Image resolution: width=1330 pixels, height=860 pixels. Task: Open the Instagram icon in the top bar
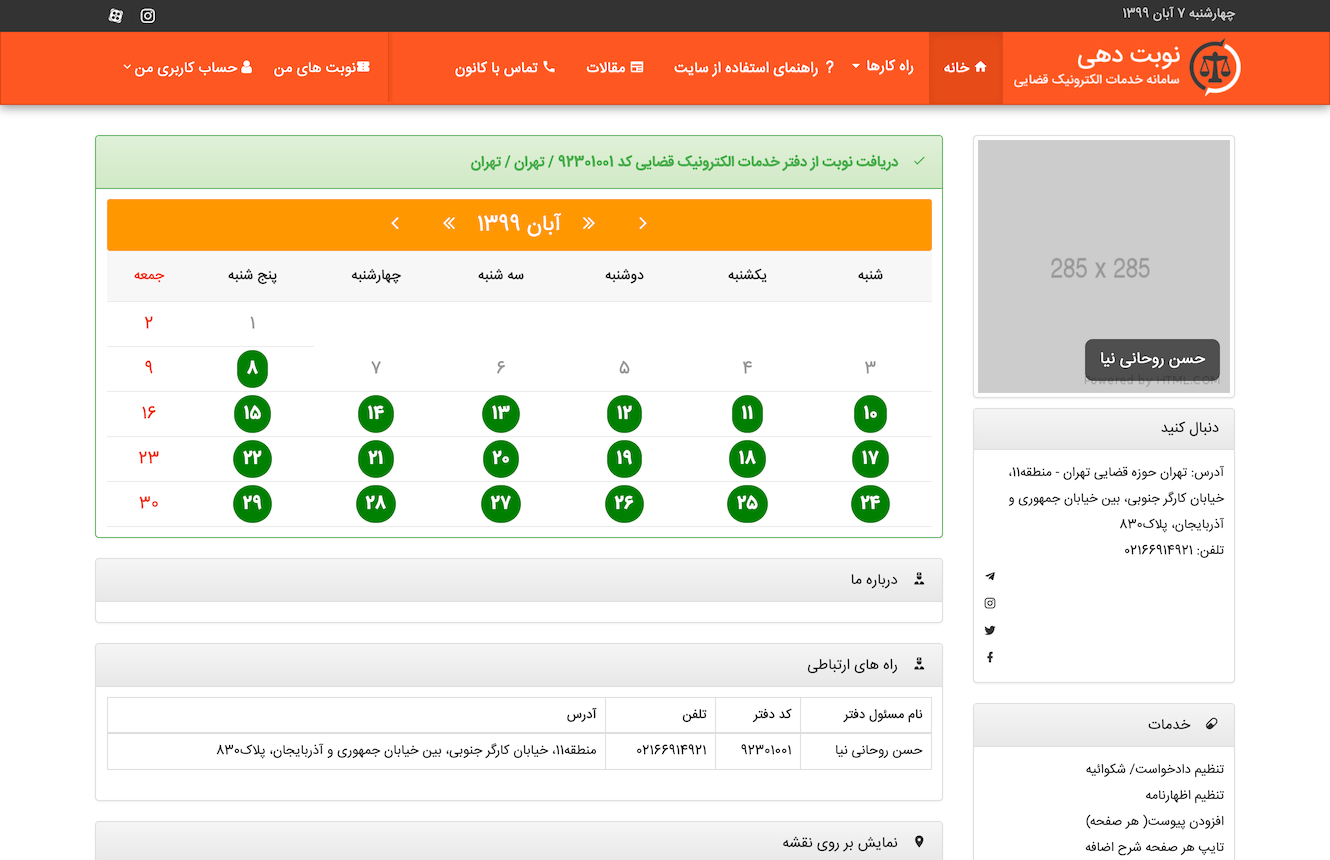(148, 15)
